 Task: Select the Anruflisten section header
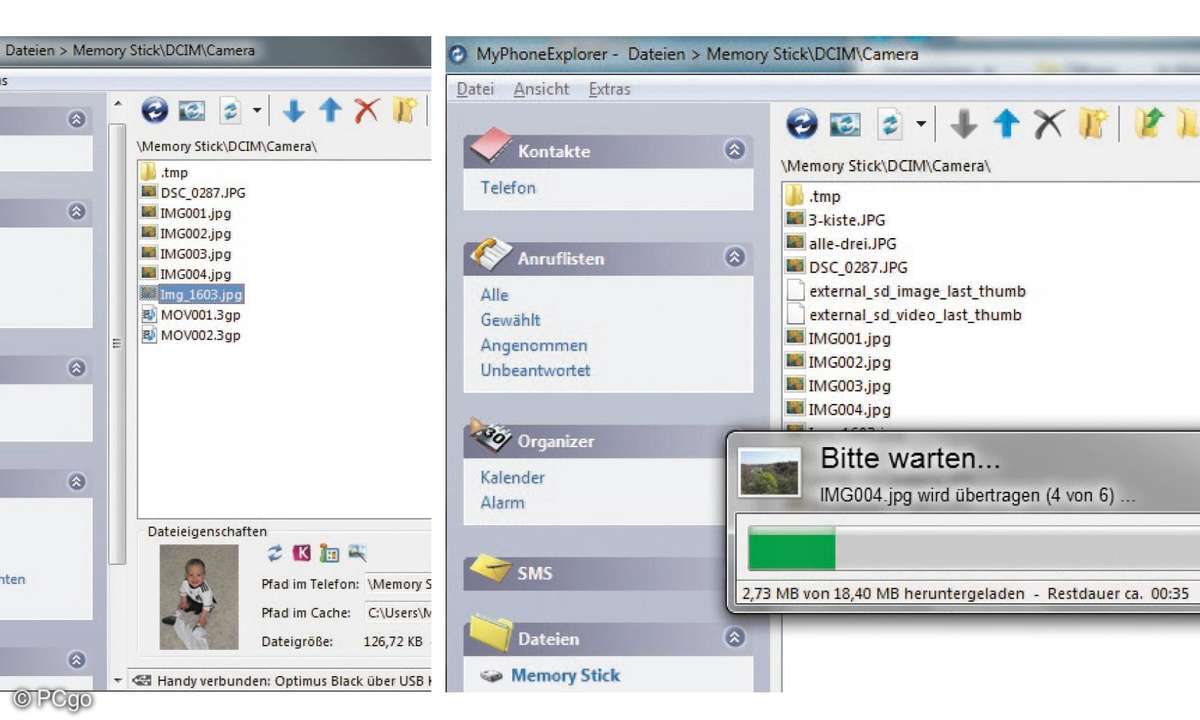coord(608,257)
